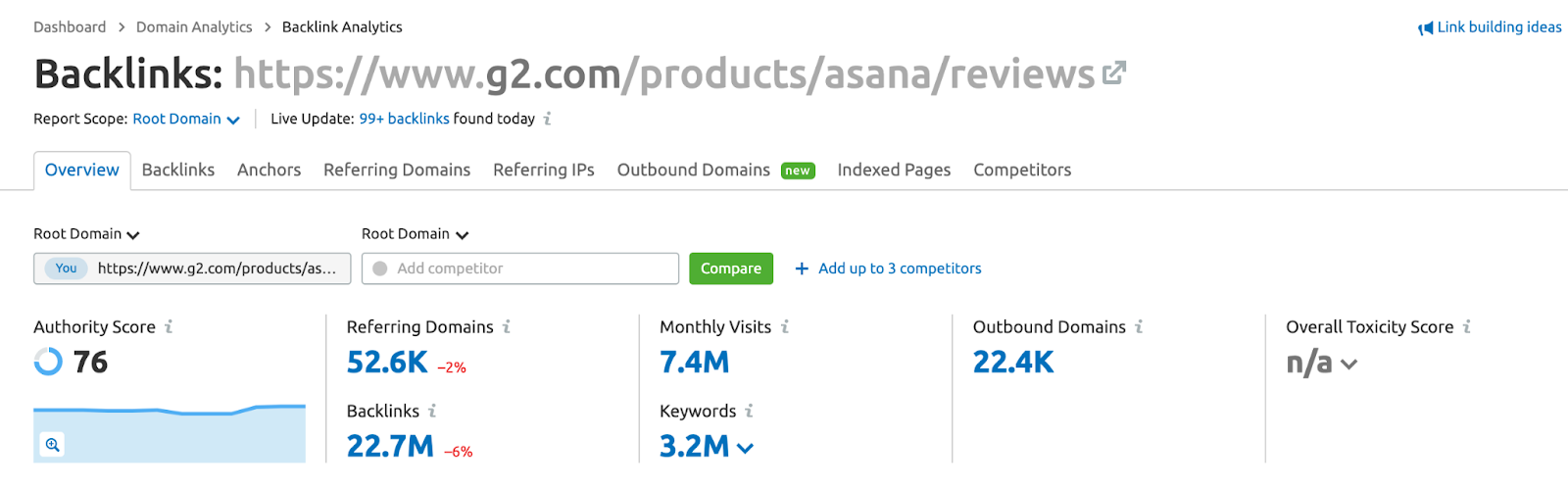Image resolution: width=1568 pixels, height=490 pixels.
Task: Open Report Scope Root Domain dropdown
Action: point(186,119)
